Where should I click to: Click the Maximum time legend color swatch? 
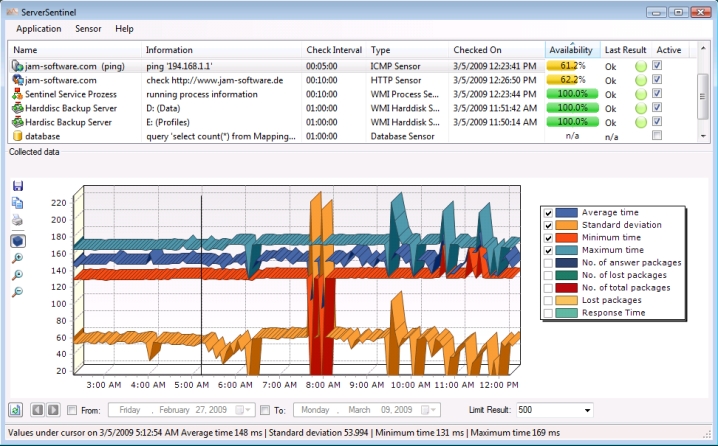click(567, 250)
